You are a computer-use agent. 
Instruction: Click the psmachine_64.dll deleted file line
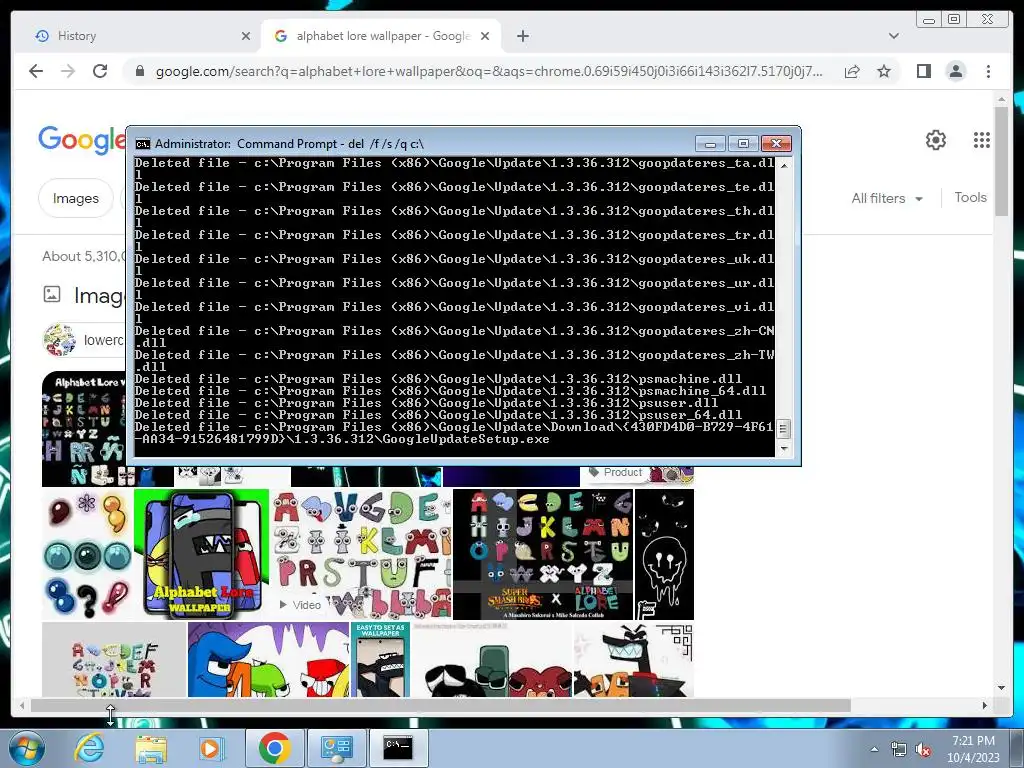coord(450,391)
